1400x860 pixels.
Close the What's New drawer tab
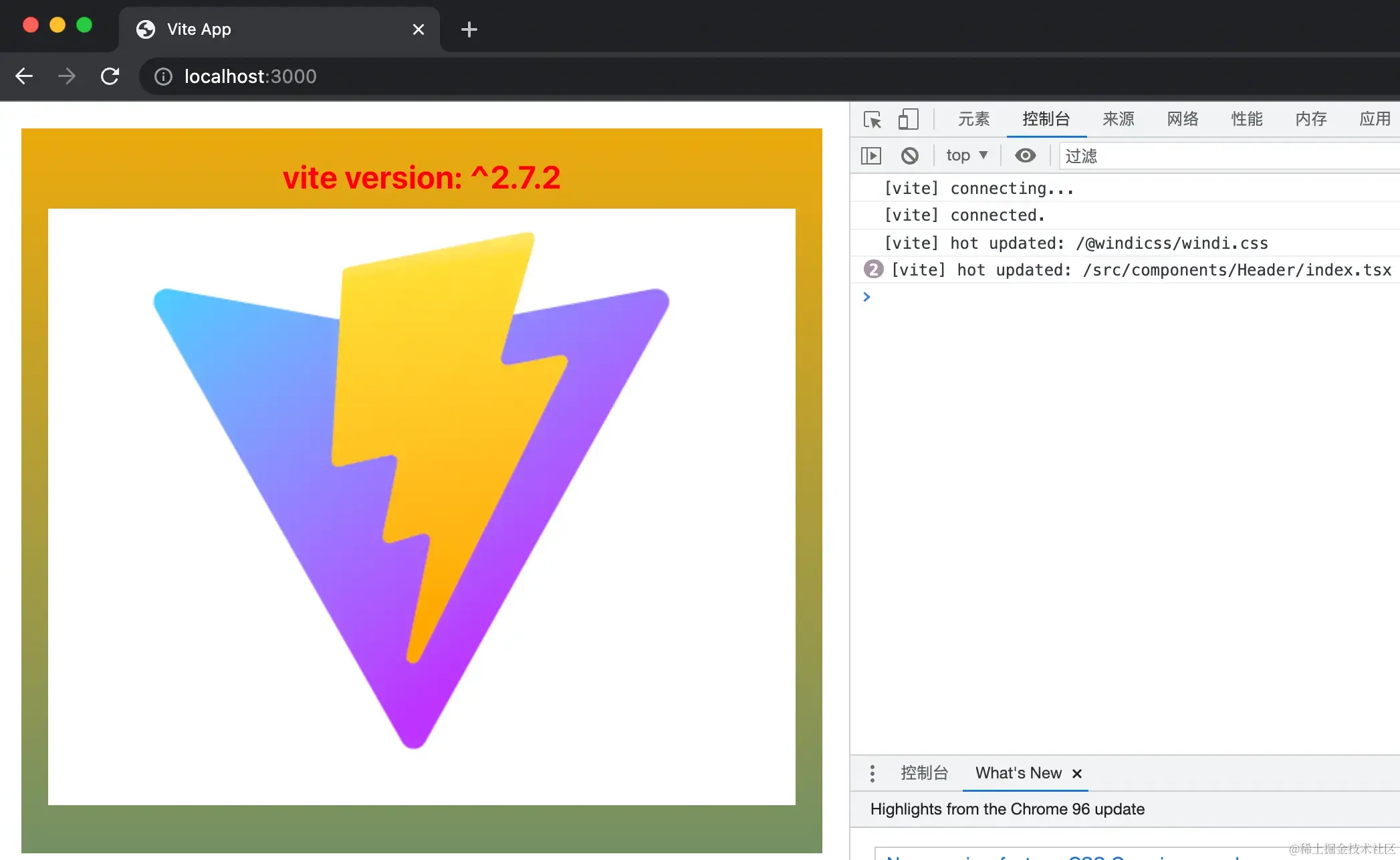[x=1077, y=774]
